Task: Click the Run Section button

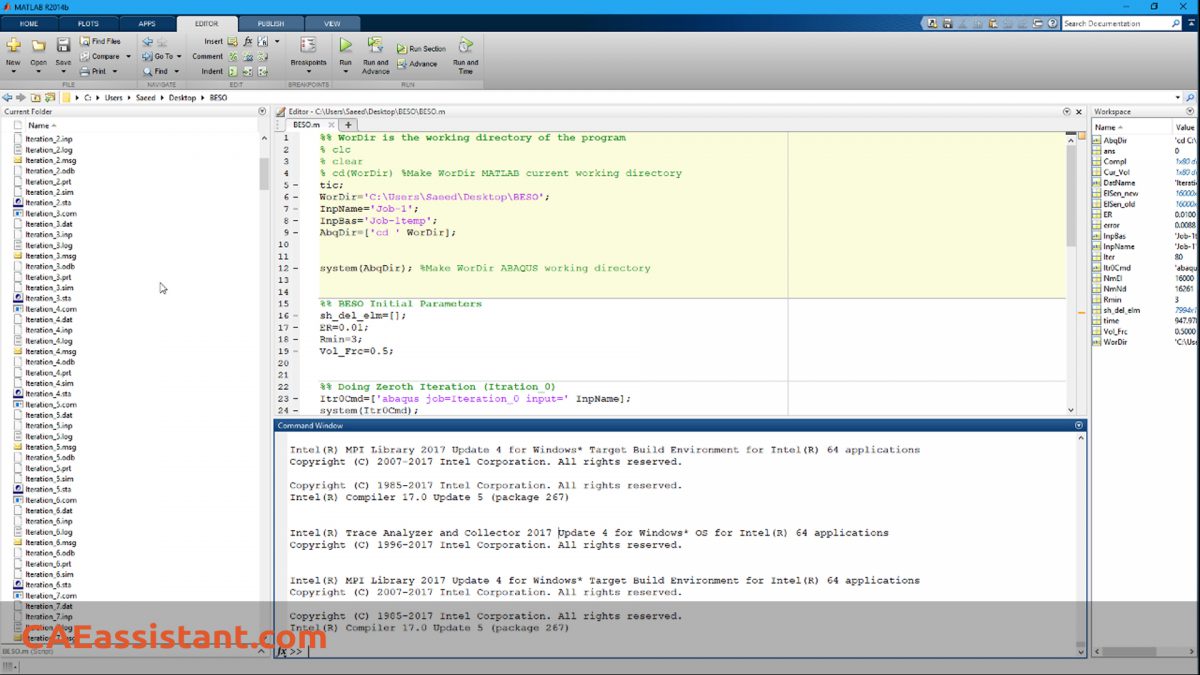Action: tap(421, 47)
